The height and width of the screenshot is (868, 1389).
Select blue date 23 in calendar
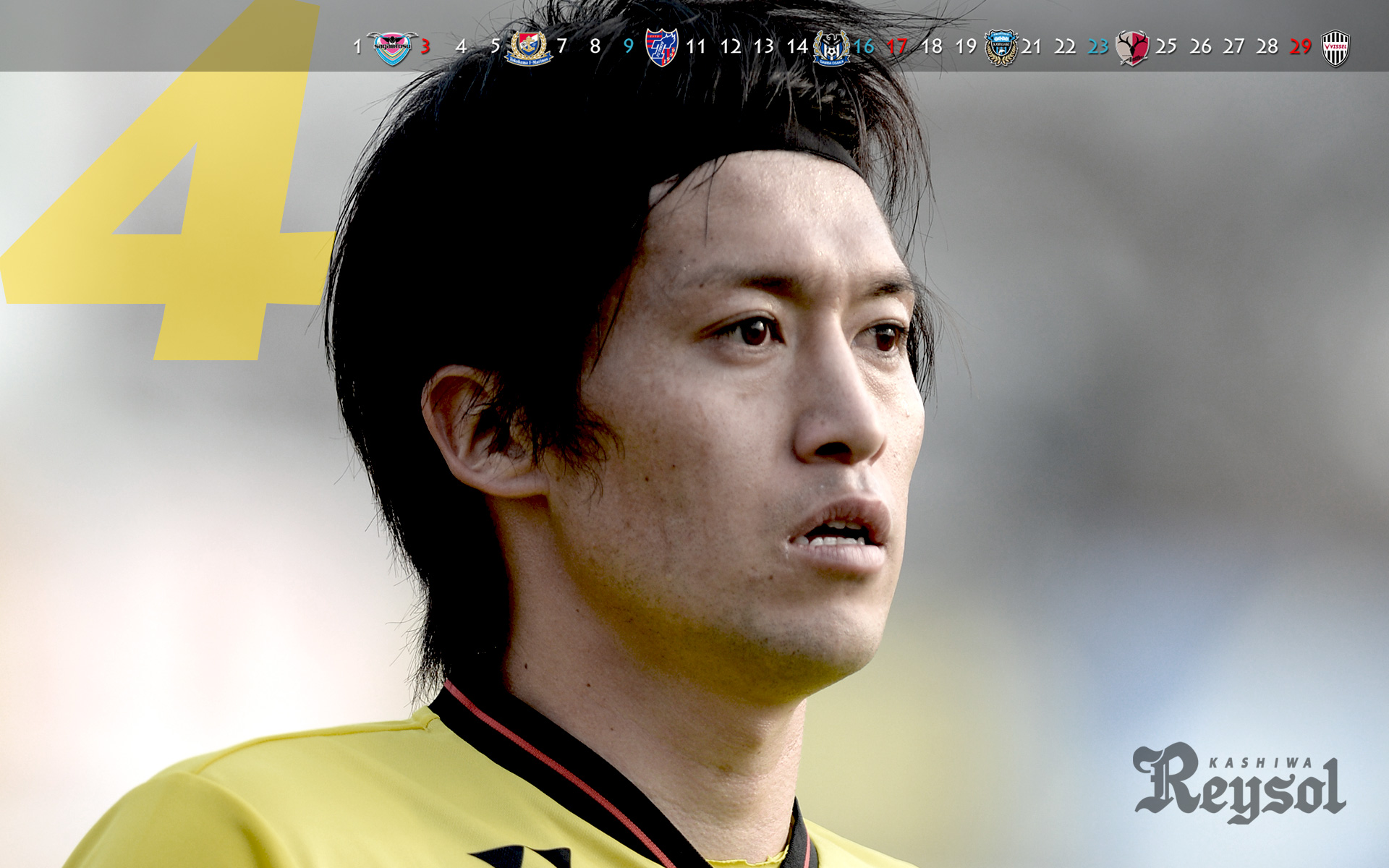tap(1098, 47)
